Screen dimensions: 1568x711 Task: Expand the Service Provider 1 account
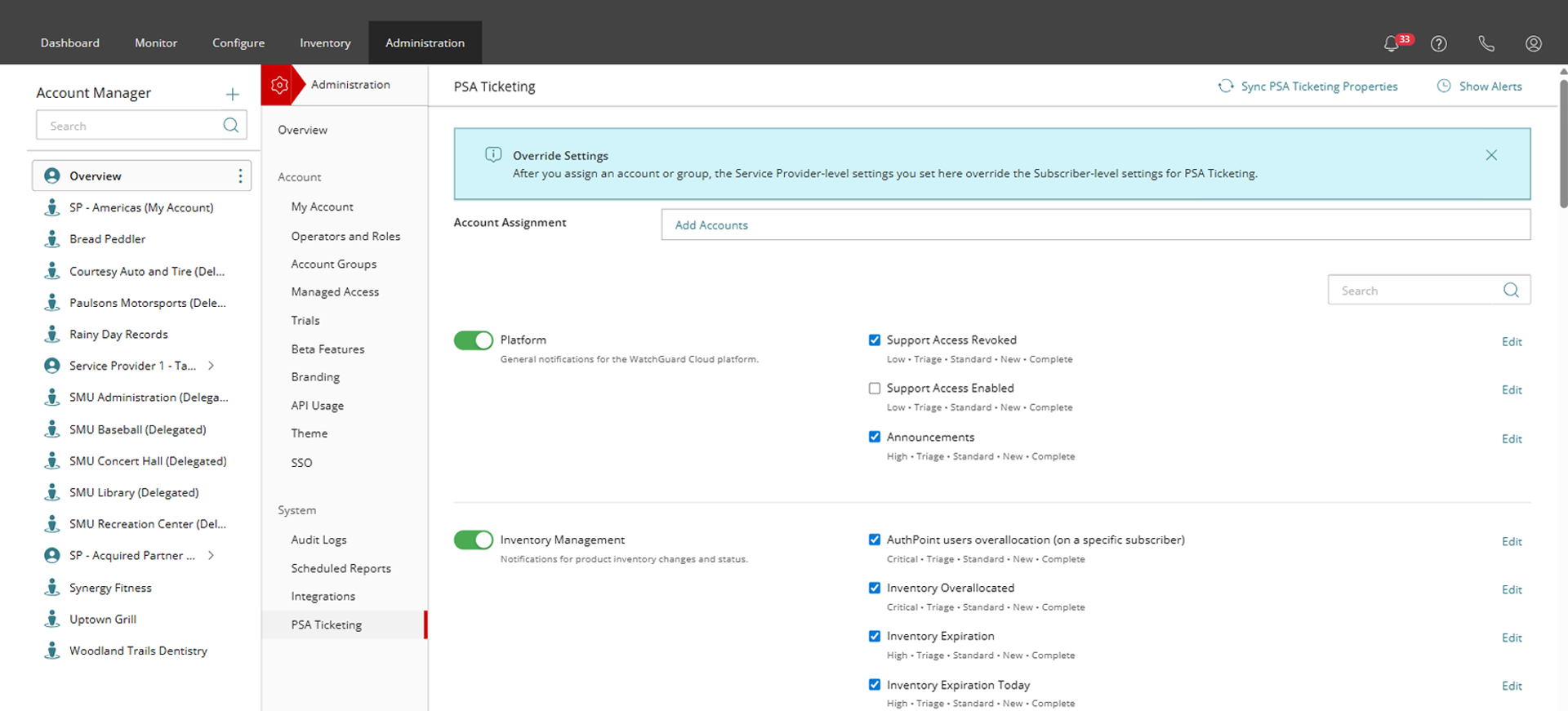point(212,366)
